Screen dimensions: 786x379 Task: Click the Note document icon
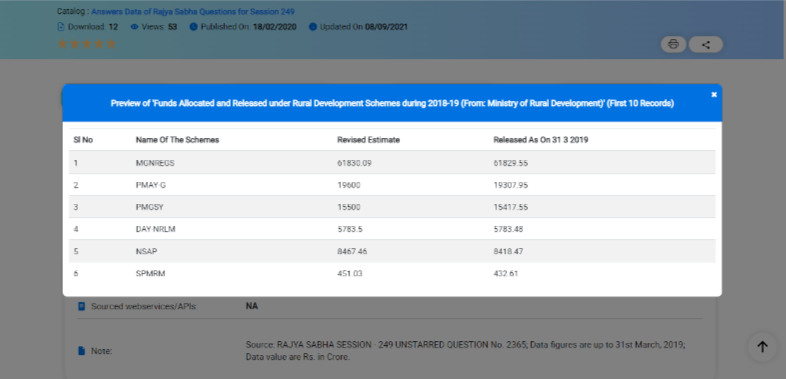[x=81, y=351]
